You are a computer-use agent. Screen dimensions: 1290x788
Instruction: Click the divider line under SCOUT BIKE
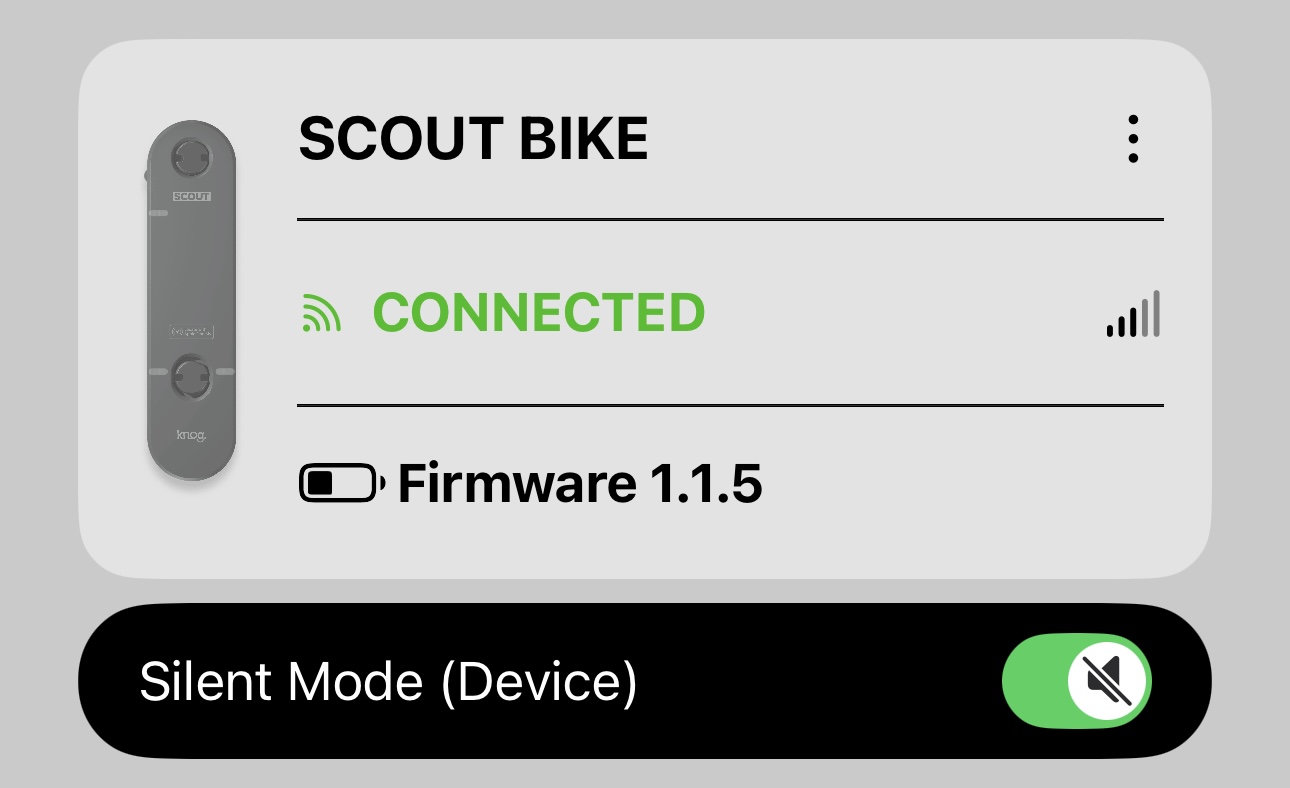point(730,219)
